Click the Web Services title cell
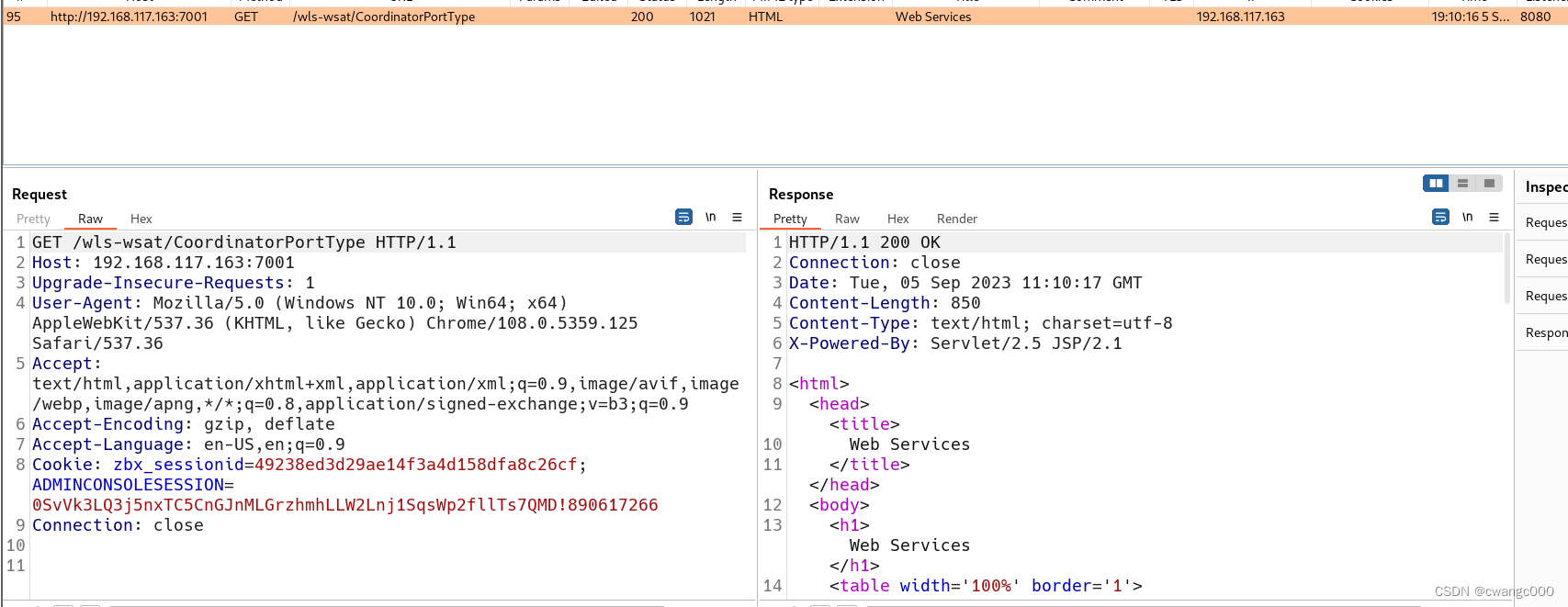Viewport: 1568px width, 607px height. [x=933, y=17]
